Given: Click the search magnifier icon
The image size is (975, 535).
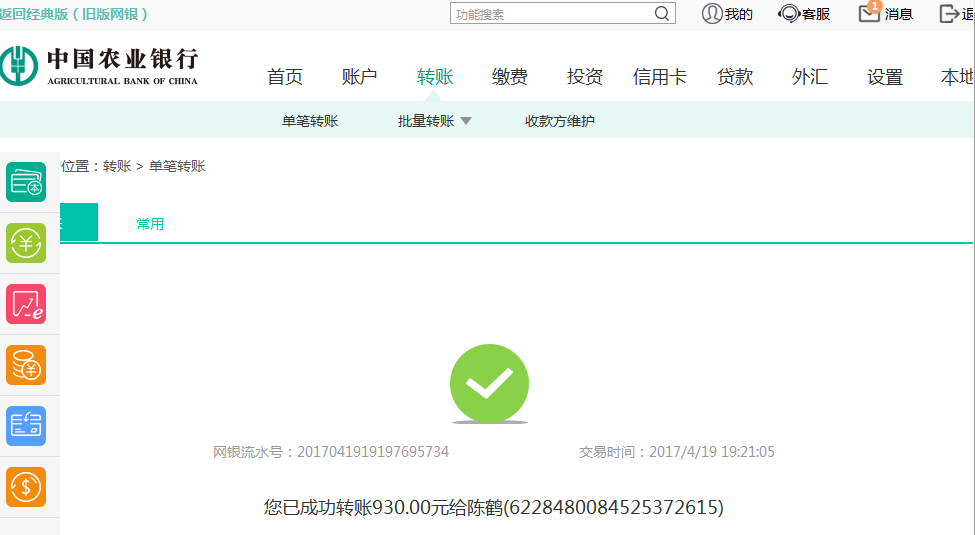Looking at the screenshot, I should pos(662,14).
